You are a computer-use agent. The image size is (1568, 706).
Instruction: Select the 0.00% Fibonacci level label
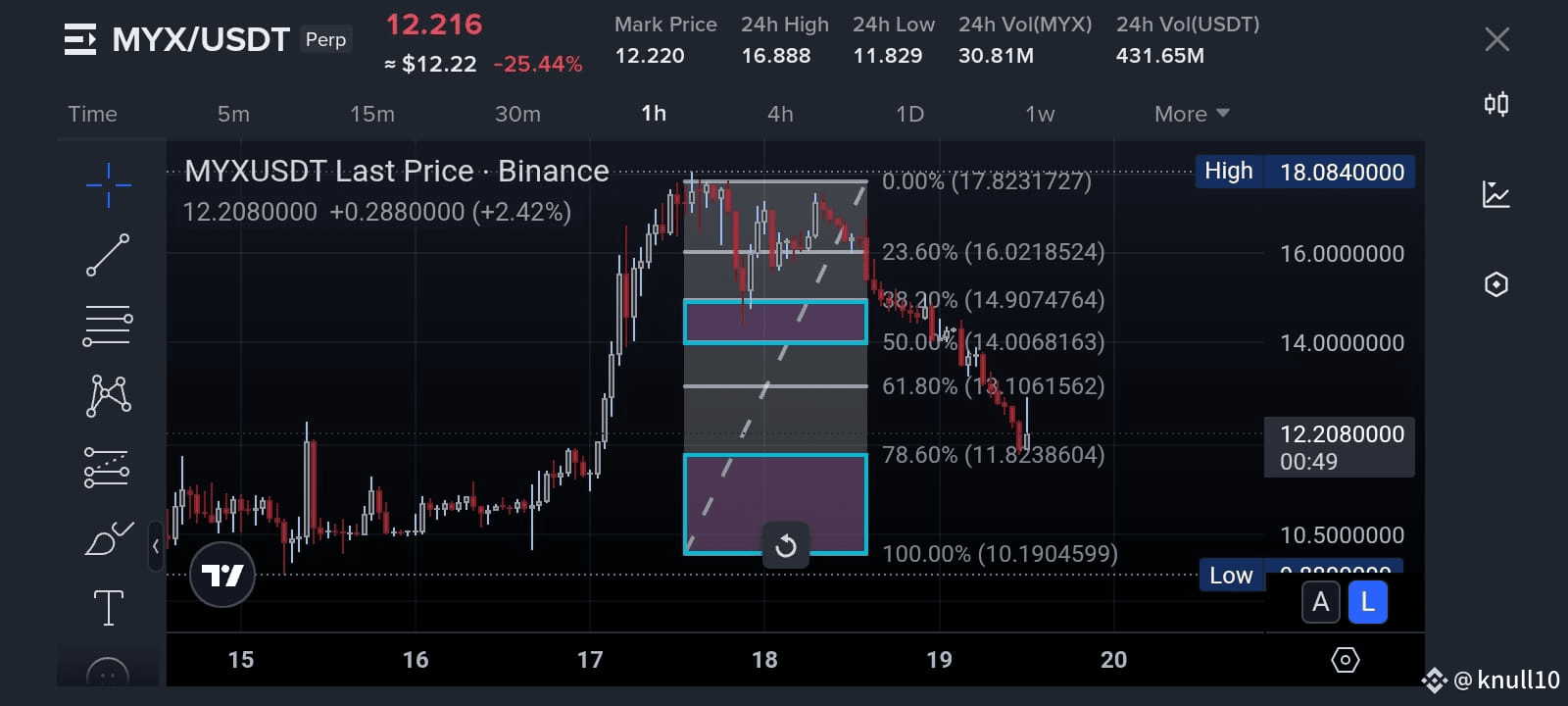click(987, 181)
